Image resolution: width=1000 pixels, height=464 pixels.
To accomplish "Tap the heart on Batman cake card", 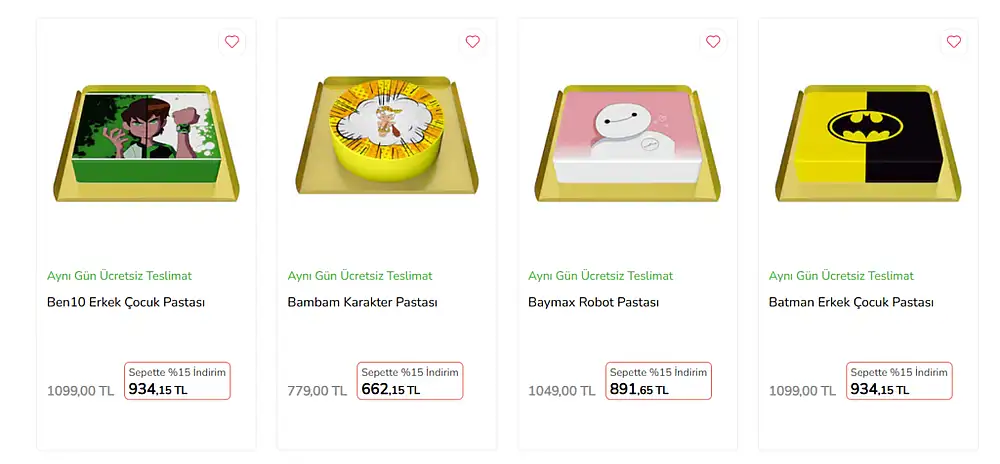I will tap(953, 42).
